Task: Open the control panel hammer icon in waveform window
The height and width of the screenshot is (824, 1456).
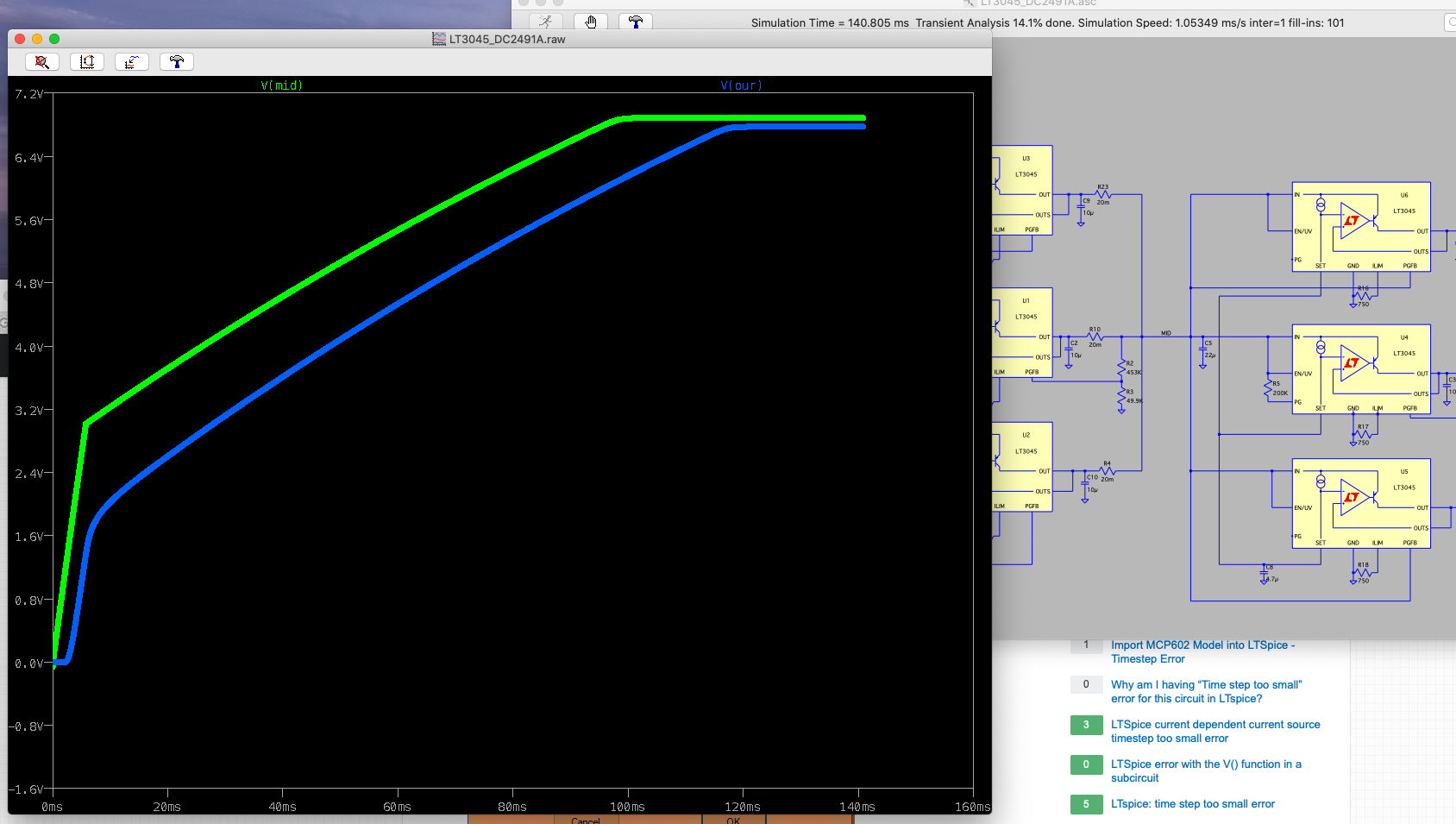Action: [177, 61]
